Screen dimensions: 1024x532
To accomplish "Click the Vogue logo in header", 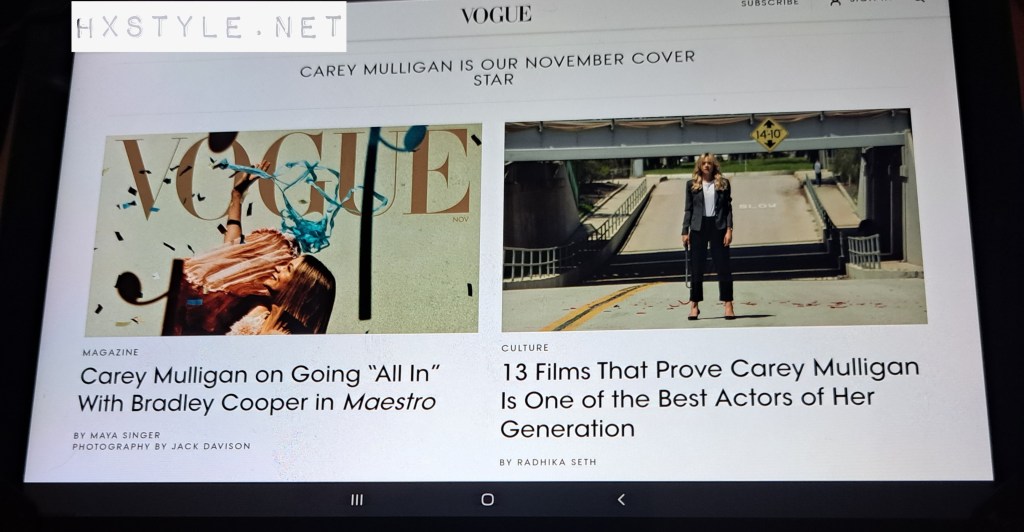I will (x=496, y=15).
